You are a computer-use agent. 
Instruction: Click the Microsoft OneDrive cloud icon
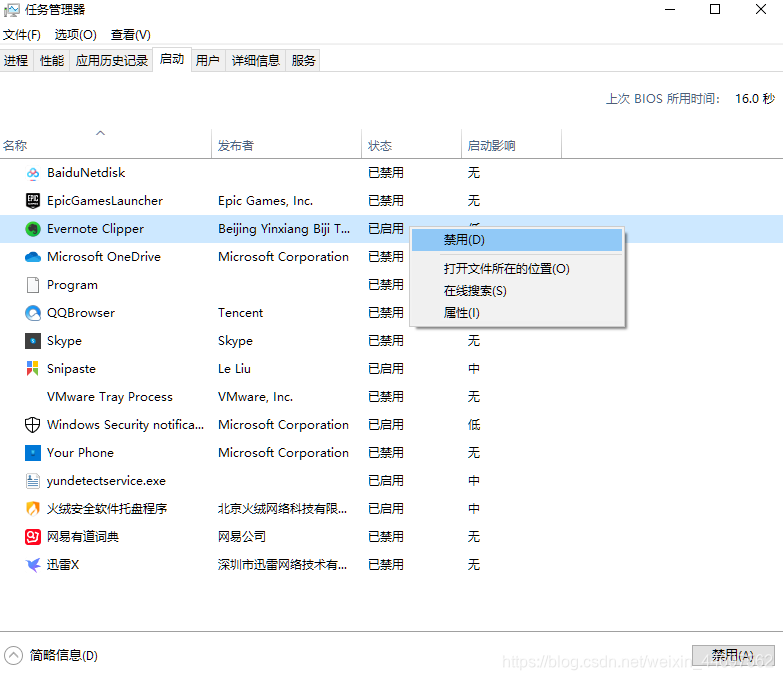click(32, 257)
